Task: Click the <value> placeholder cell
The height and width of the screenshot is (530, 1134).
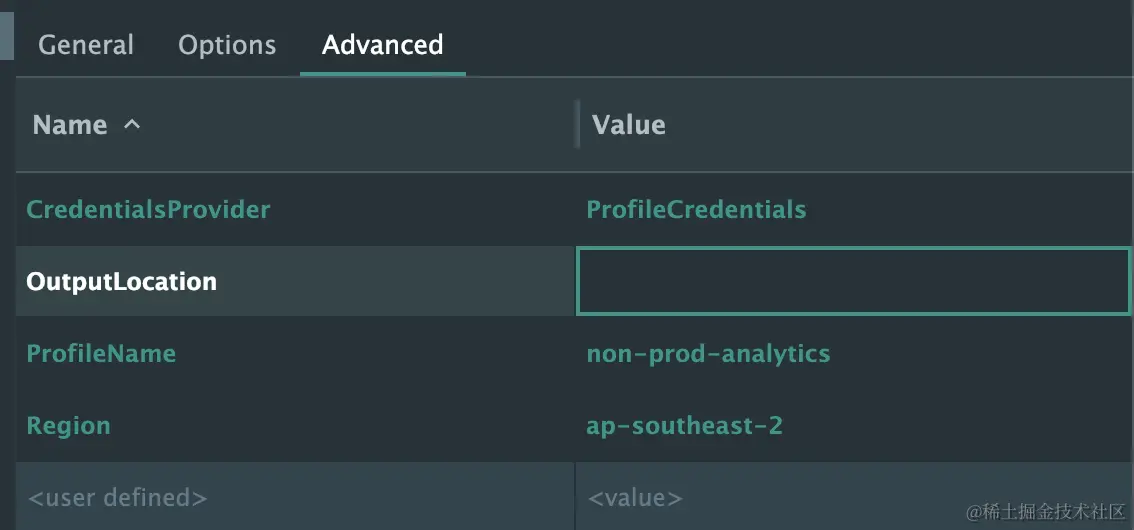Action: tap(635, 497)
